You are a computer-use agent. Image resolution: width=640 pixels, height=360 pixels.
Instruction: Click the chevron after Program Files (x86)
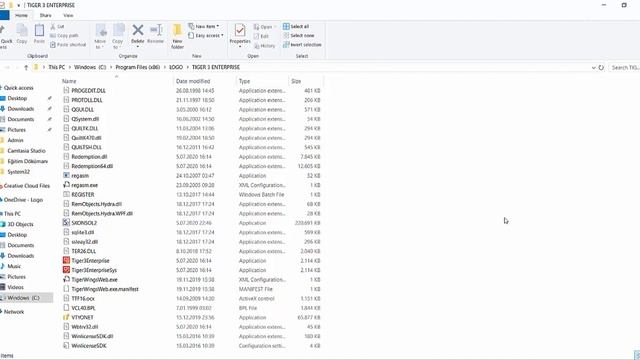tap(164, 67)
